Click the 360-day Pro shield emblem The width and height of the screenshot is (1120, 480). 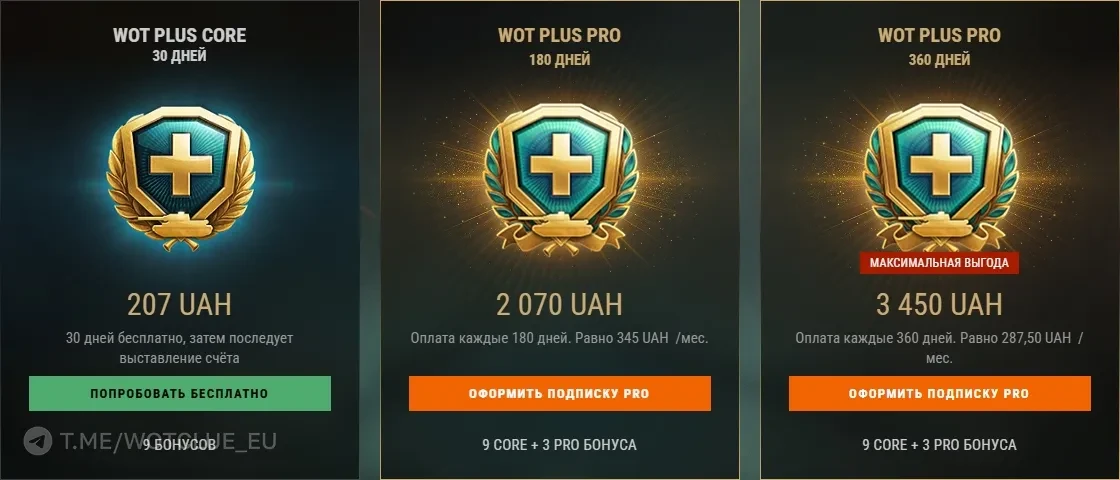tap(940, 178)
